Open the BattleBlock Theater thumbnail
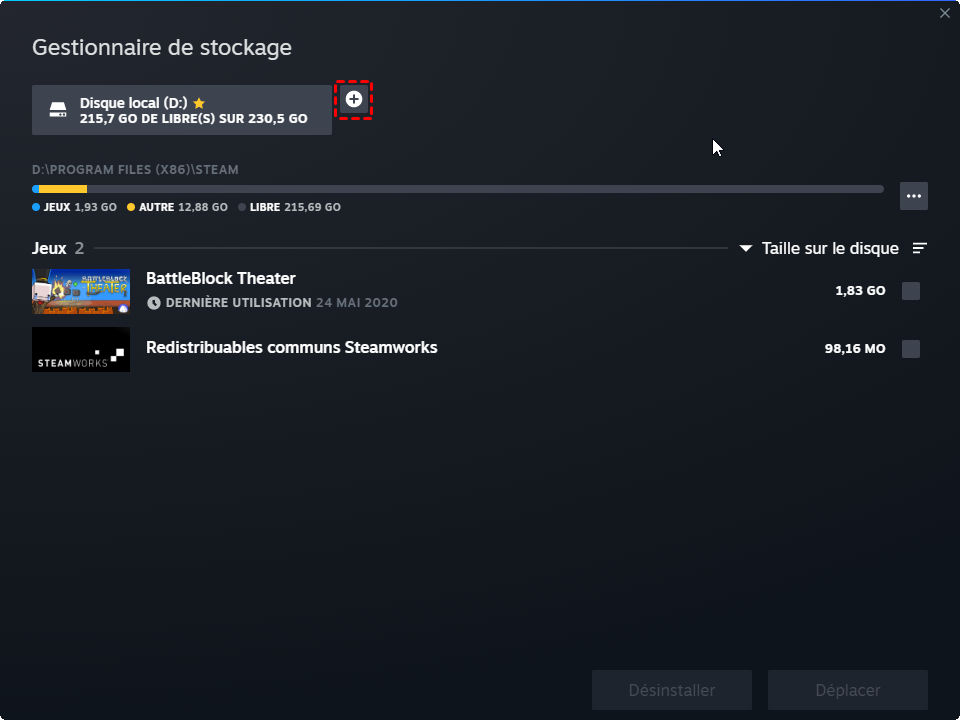Image resolution: width=960 pixels, height=720 pixels. point(81,291)
